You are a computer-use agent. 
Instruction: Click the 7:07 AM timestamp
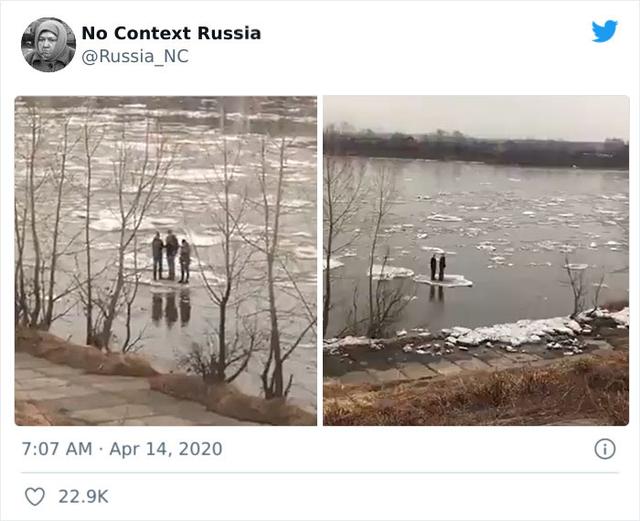tap(55, 449)
